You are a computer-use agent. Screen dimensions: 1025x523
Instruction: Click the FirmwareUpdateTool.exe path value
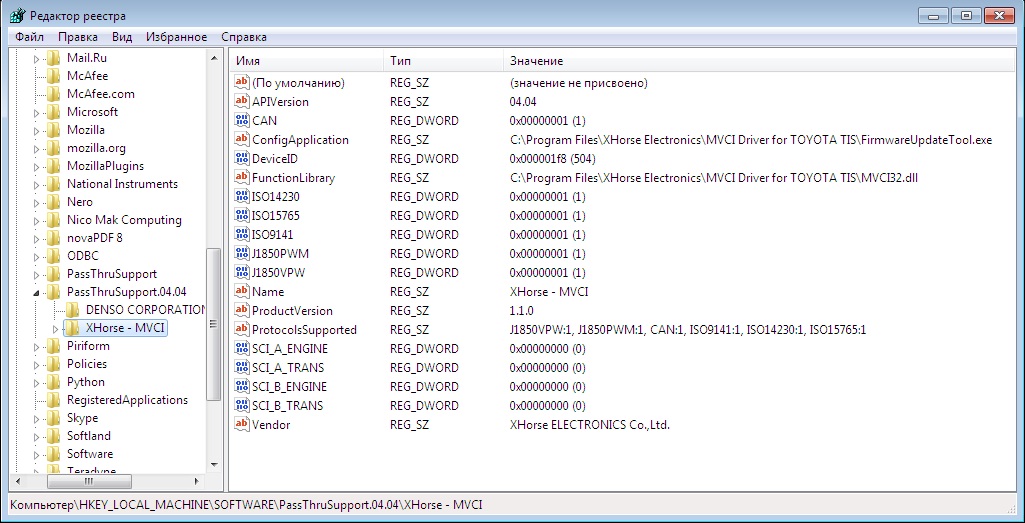(751, 139)
